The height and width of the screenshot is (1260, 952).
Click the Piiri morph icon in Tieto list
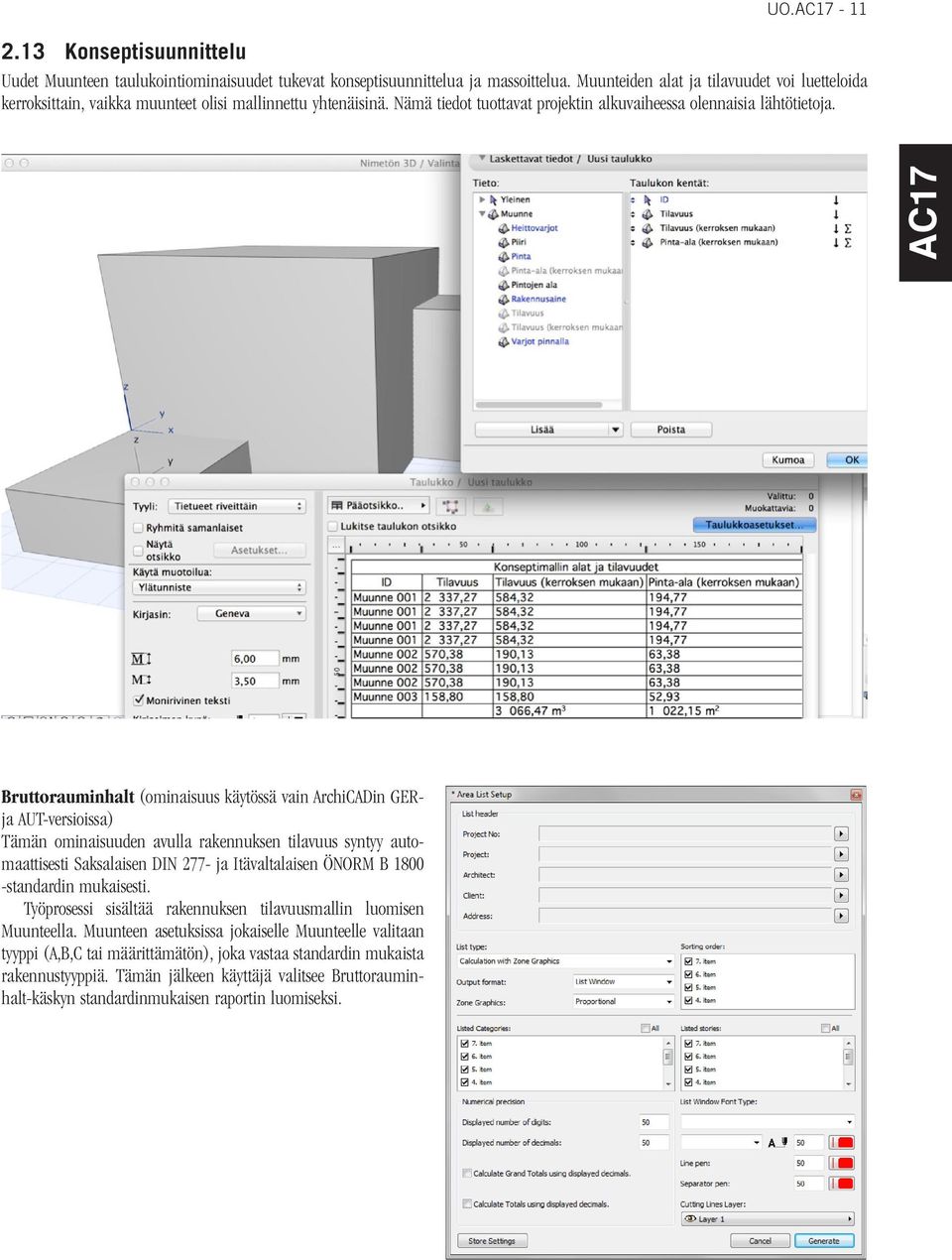[x=504, y=242]
